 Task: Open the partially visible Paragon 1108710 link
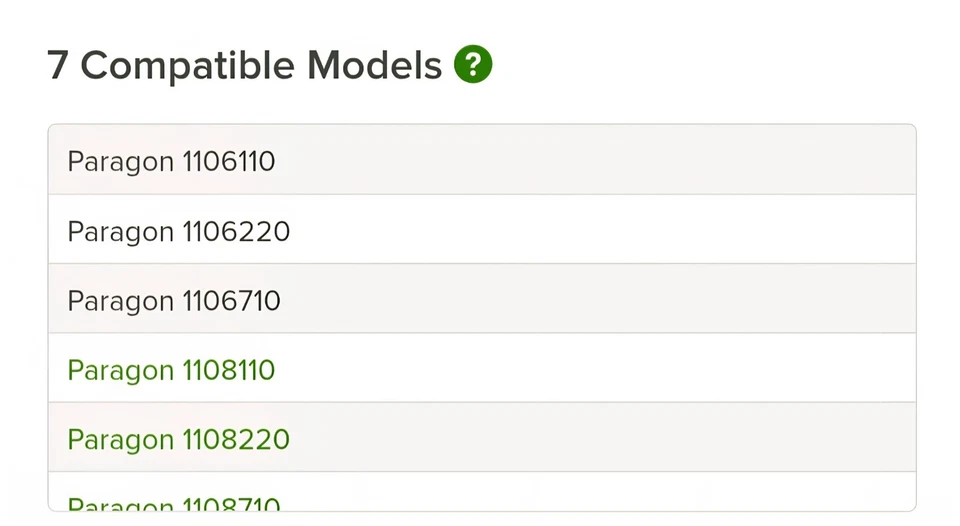click(174, 504)
